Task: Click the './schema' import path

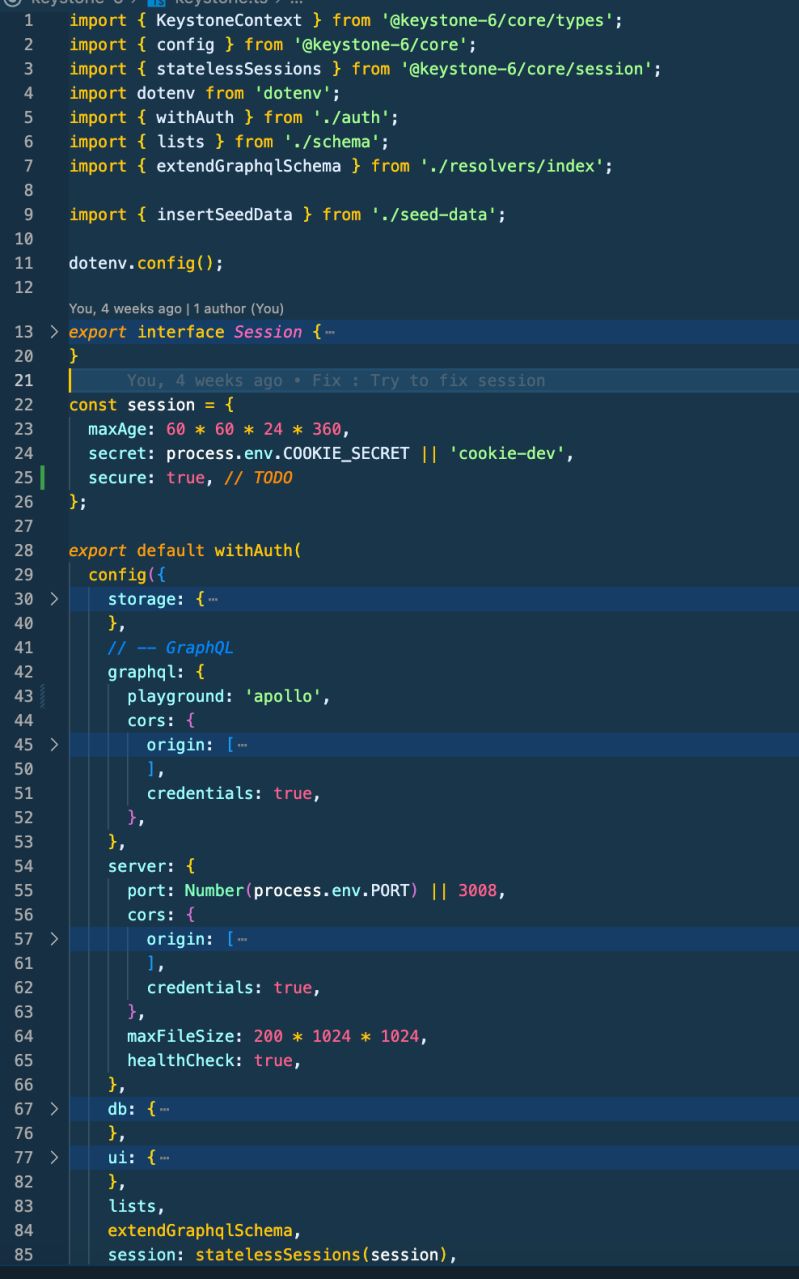Action: coord(331,142)
